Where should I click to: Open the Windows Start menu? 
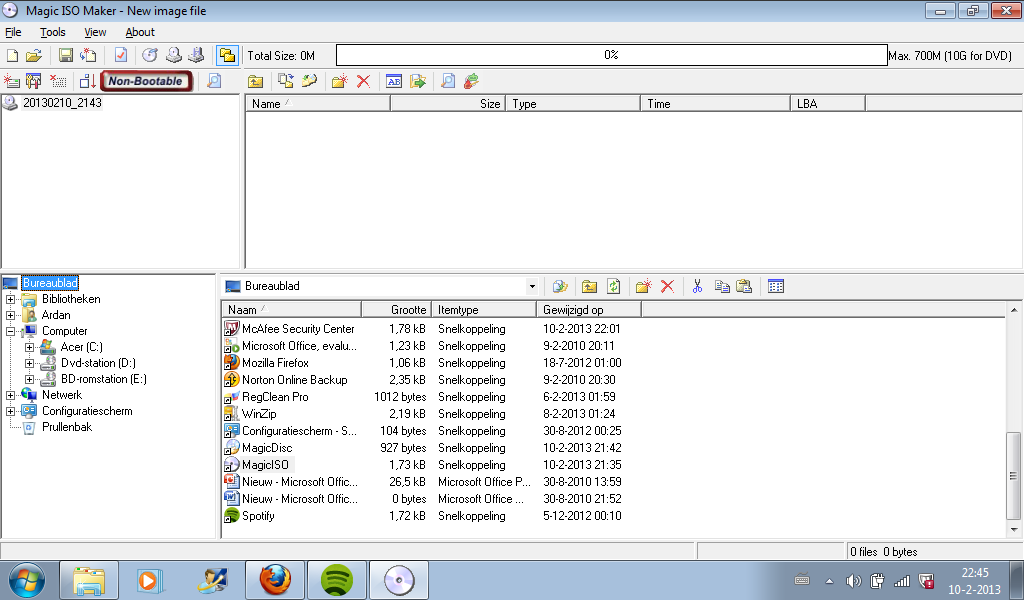pos(27,580)
